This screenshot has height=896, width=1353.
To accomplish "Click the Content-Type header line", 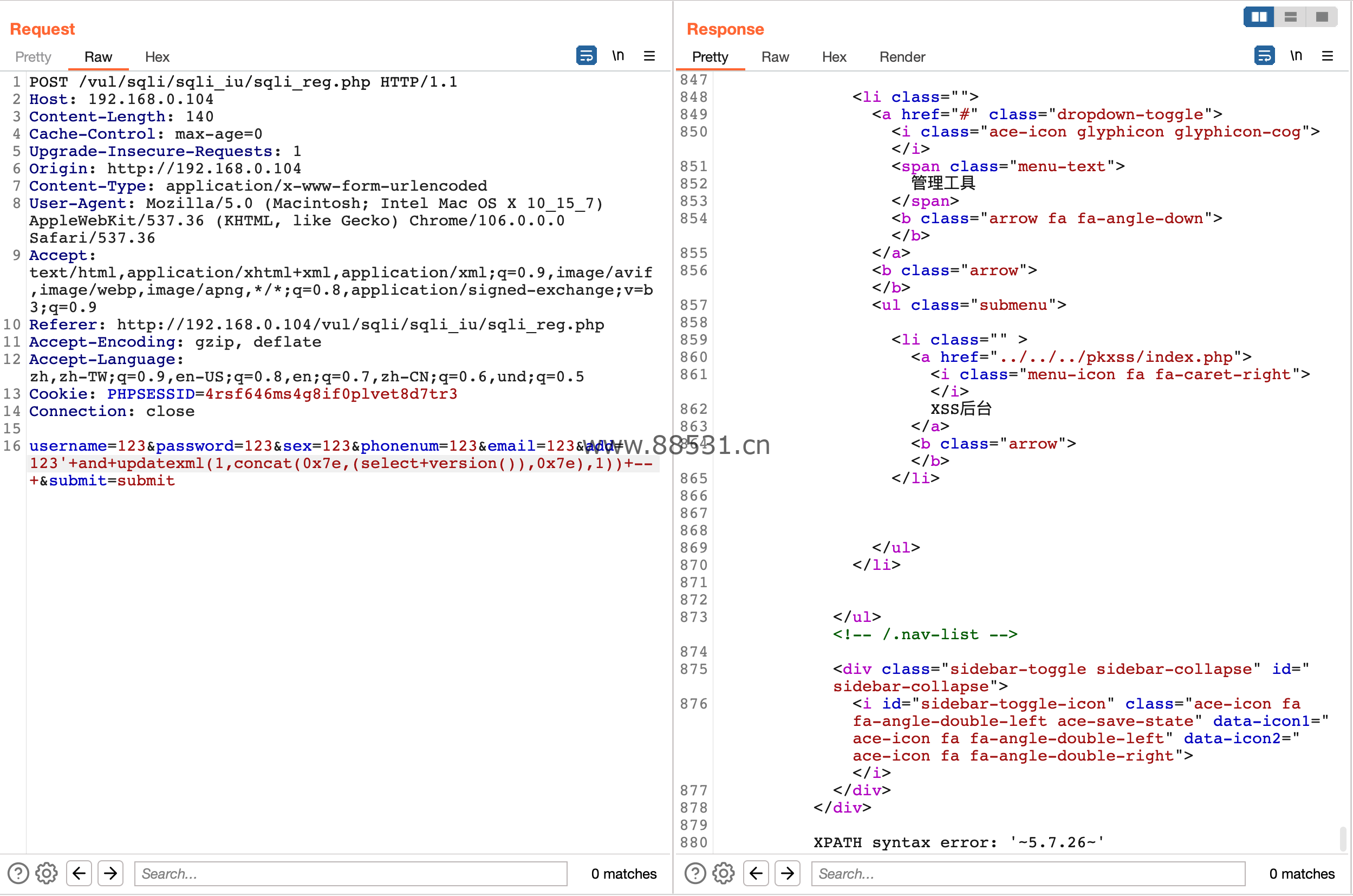I will click(258, 186).
